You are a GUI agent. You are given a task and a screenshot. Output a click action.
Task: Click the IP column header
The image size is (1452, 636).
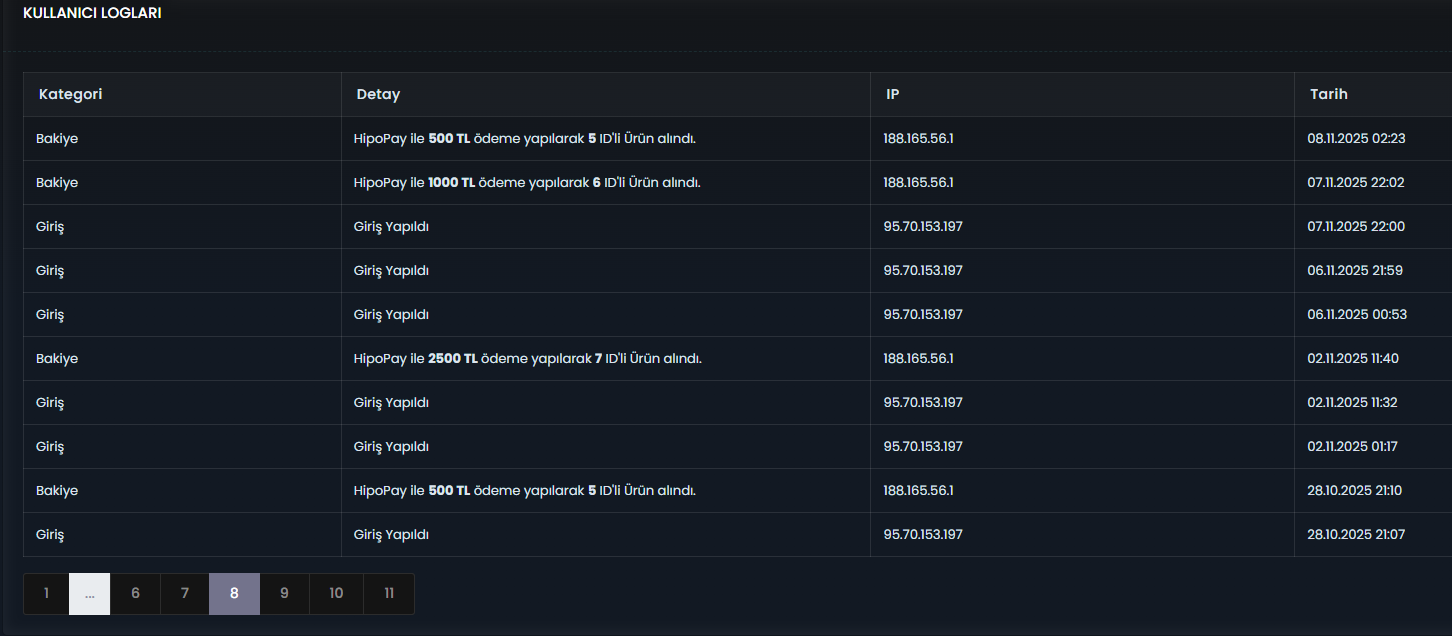(x=892, y=94)
